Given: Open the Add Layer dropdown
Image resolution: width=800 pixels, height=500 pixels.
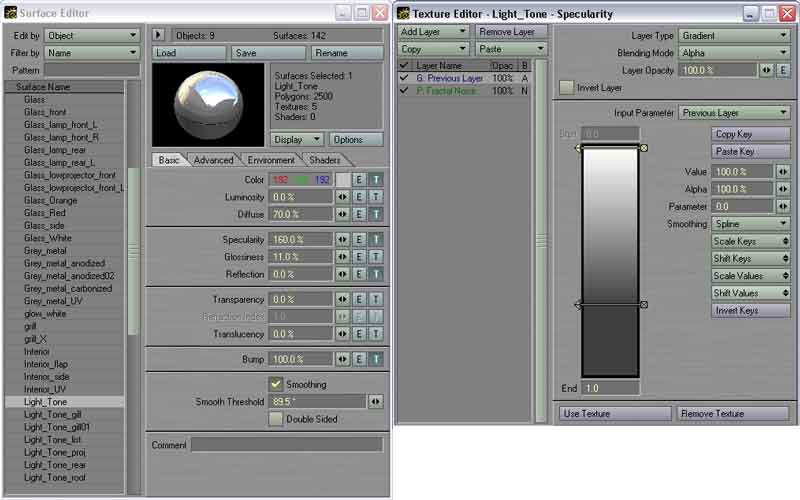Looking at the screenshot, I should tap(433, 32).
